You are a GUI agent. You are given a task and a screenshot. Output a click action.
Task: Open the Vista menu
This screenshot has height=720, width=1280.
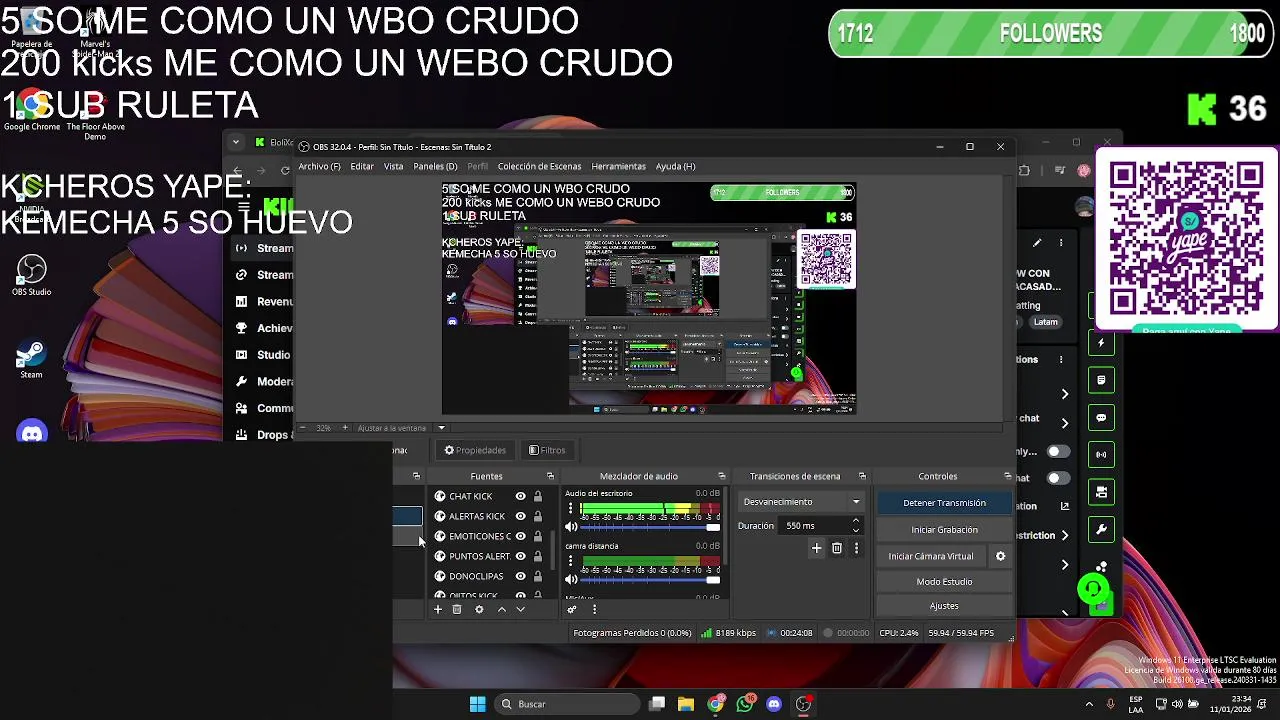[394, 166]
